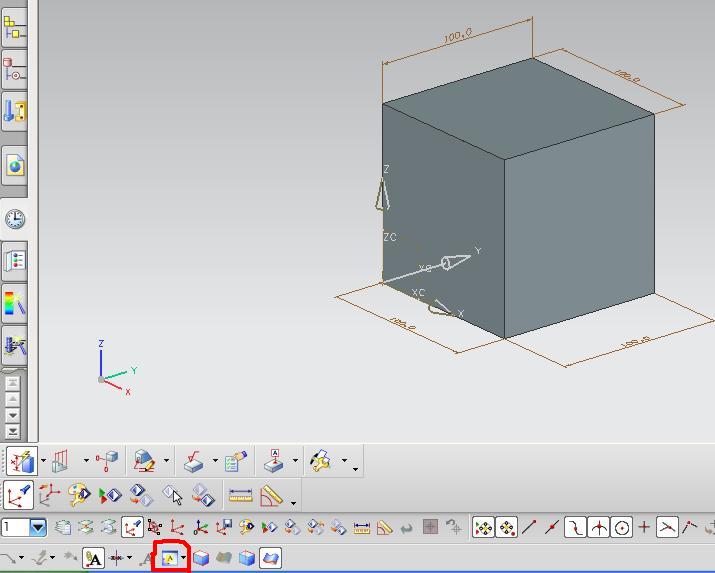Click the cursor-select layer icon in second row
Image resolution: width=715 pixels, height=573 pixels.
[x=173, y=495]
